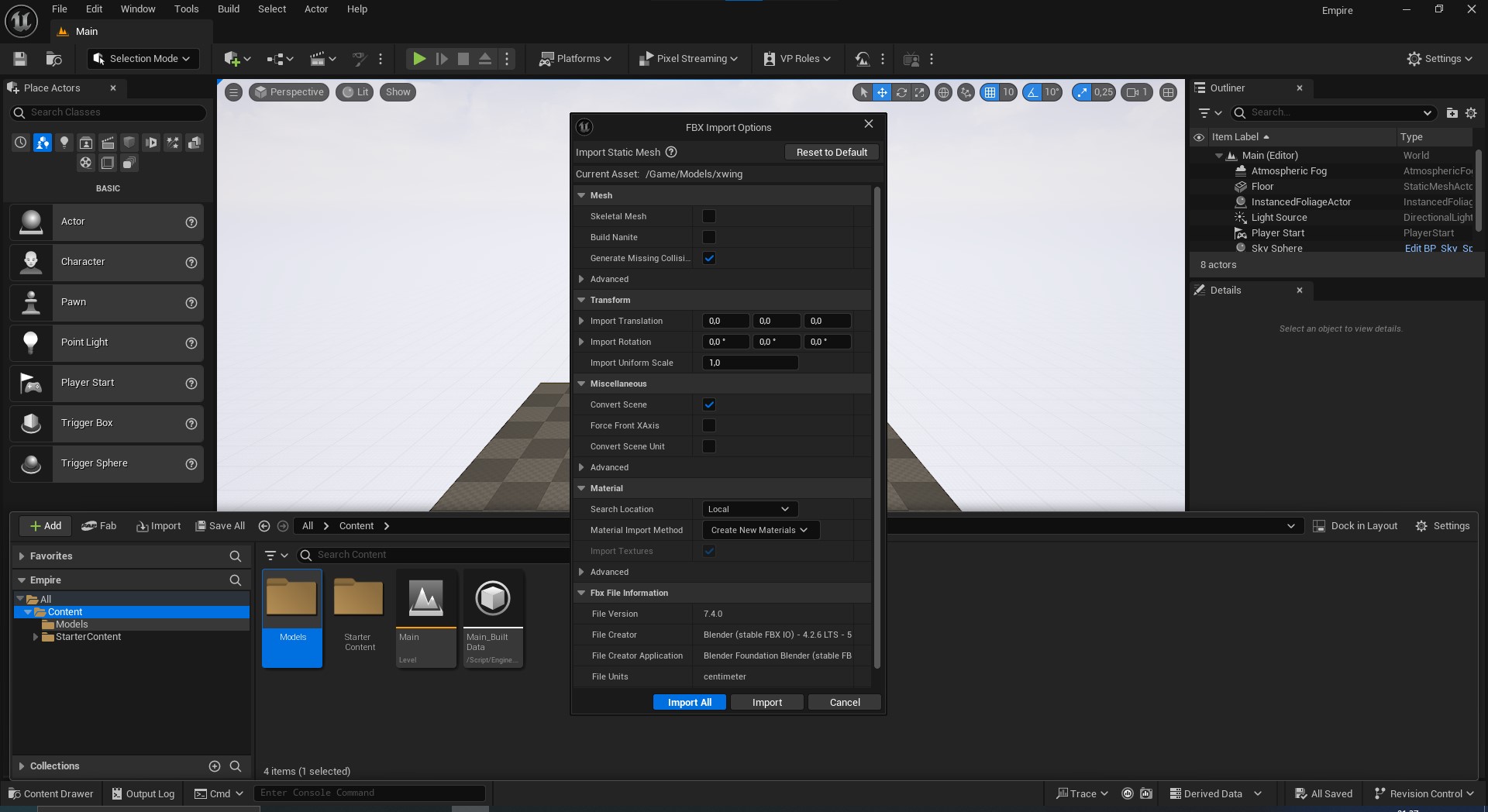Open help for Trigger Sphere actor
The image size is (1488, 812).
point(191,464)
